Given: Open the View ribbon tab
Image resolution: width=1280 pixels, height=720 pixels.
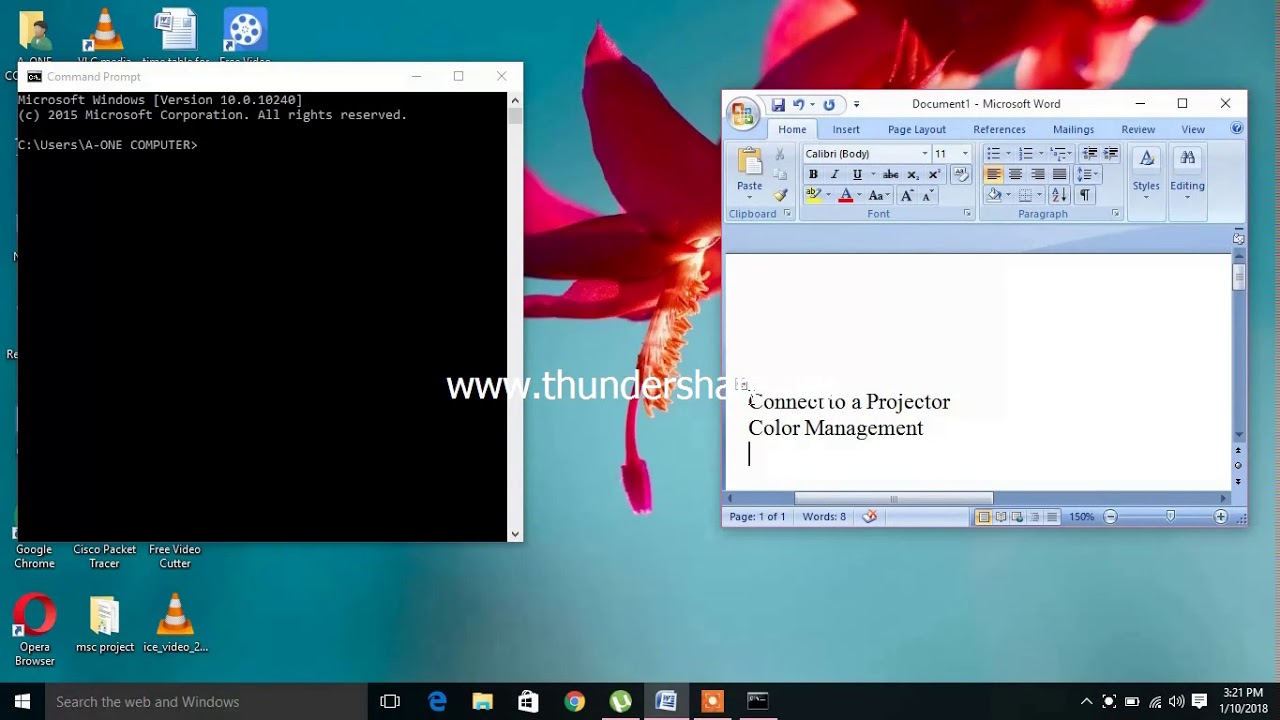Looking at the screenshot, I should coord(1193,129).
